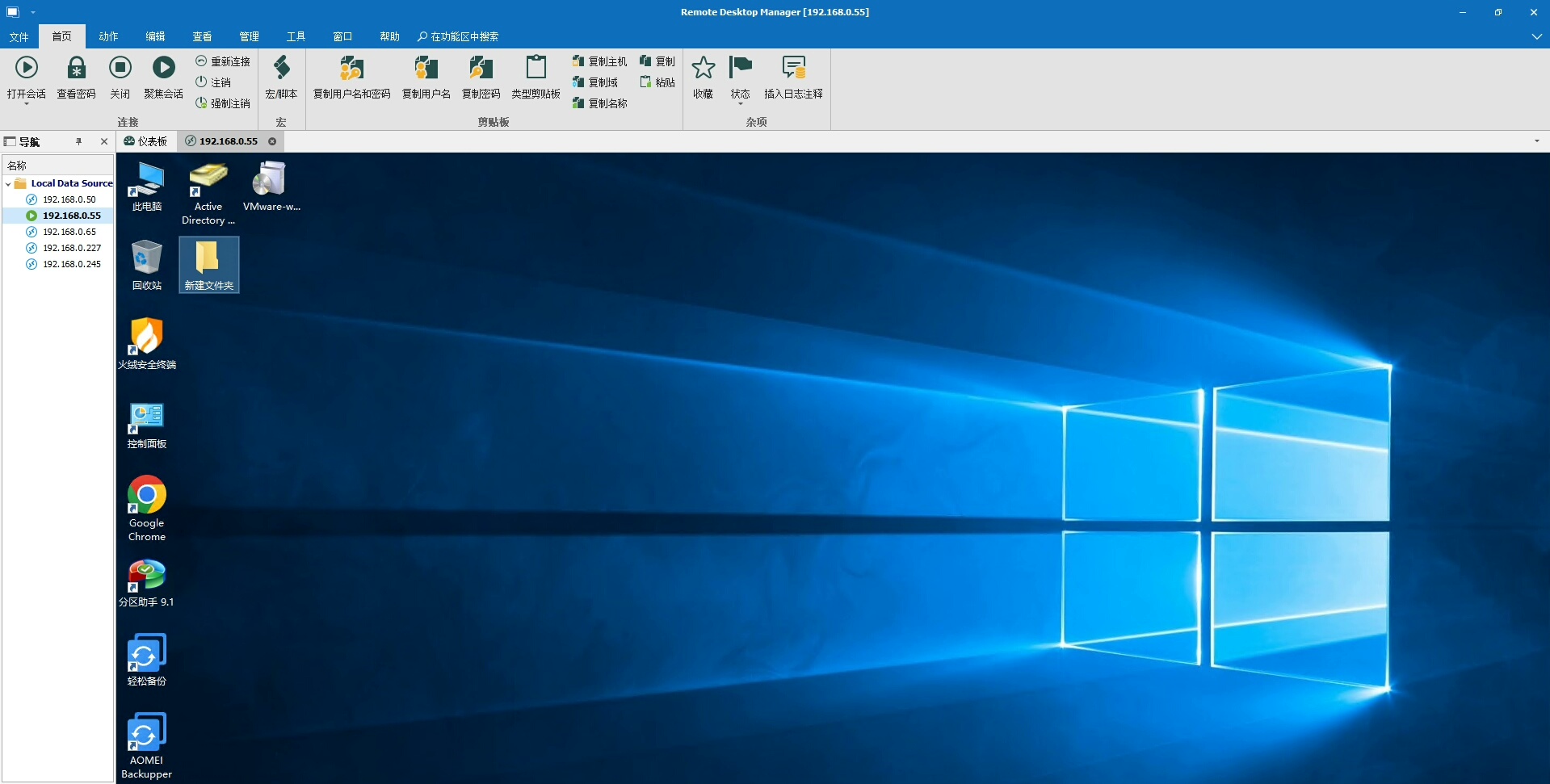Select the 新建文件夹 folder icon
Screen dimensions: 1550x784
pos(208,265)
